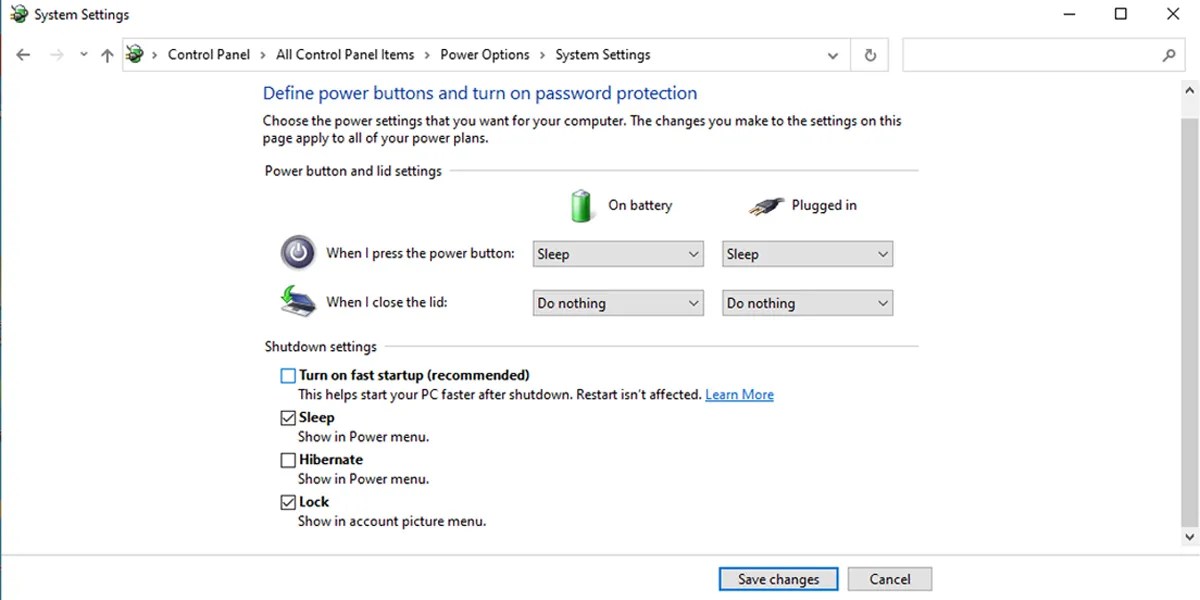
Task: Click the search magnifier icon
Action: pyautogui.click(x=1168, y=55)
